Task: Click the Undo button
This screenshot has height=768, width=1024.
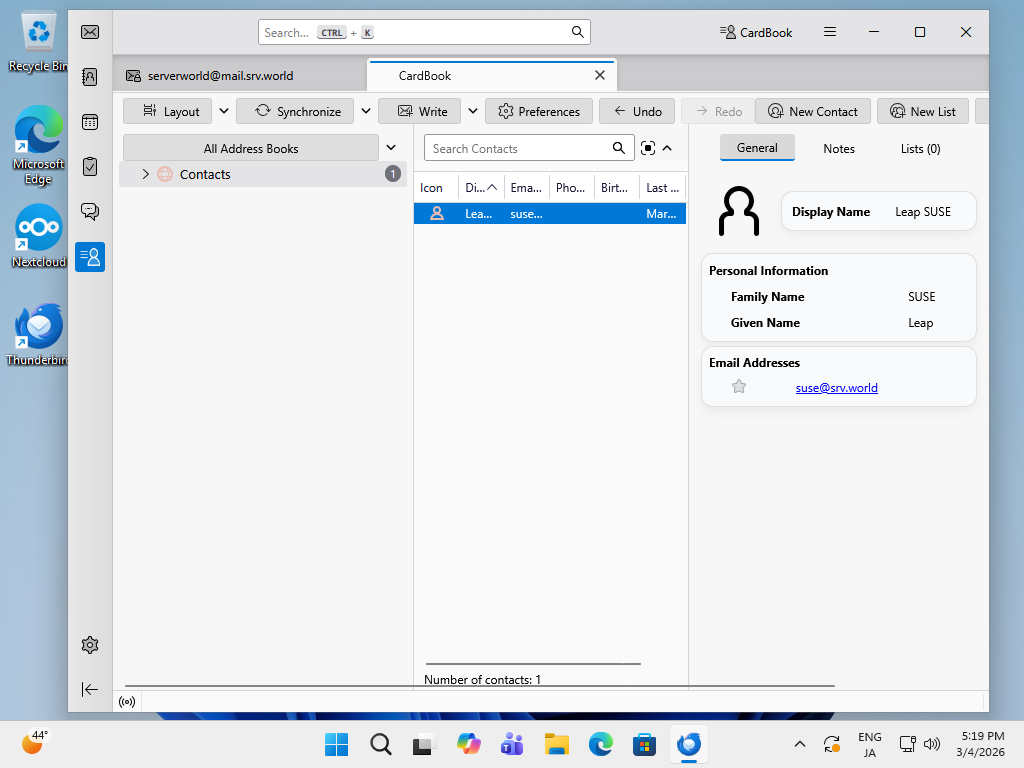Action: click(637, 111)
